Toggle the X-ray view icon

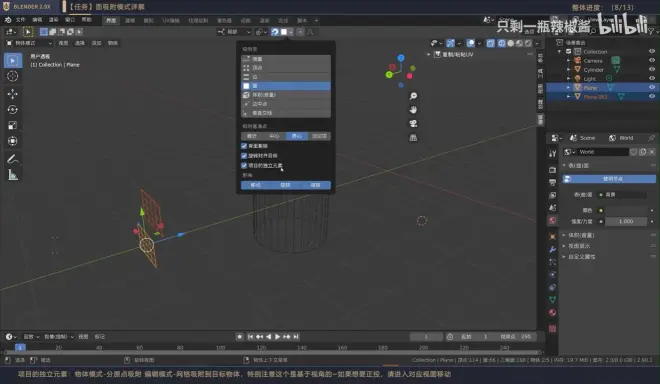point(490,43)
